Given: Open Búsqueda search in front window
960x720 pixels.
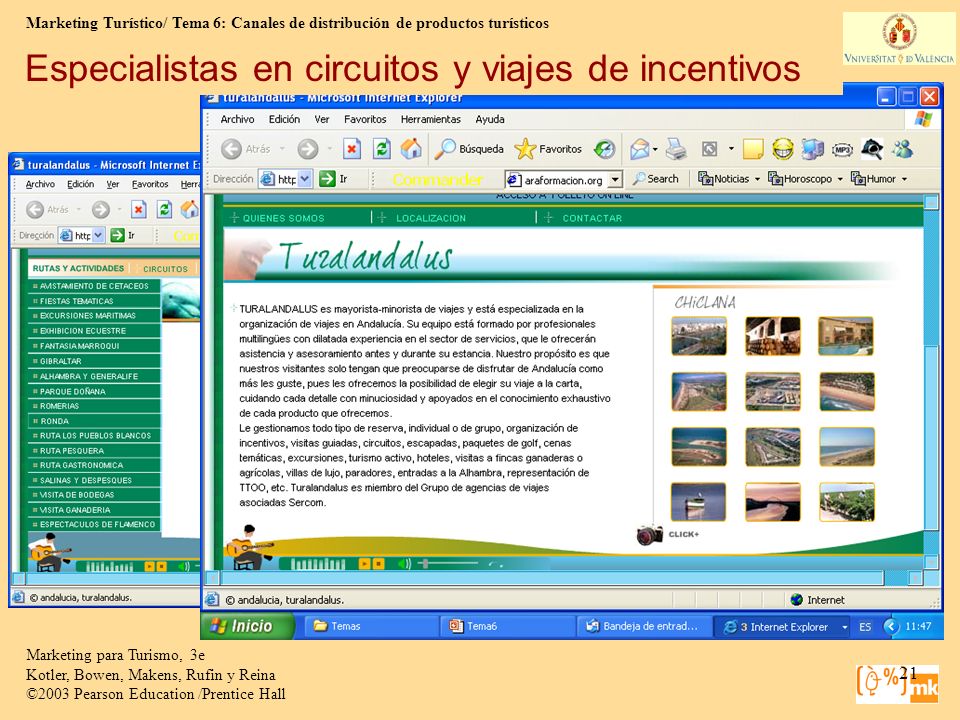Looking at the screenshot, I should pyautogui.click(x=470, y=149).
